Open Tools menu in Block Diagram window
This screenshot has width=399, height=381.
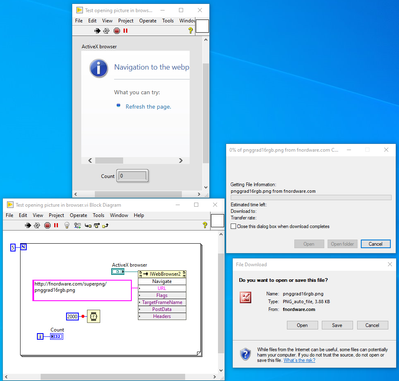tap(98, 215)
